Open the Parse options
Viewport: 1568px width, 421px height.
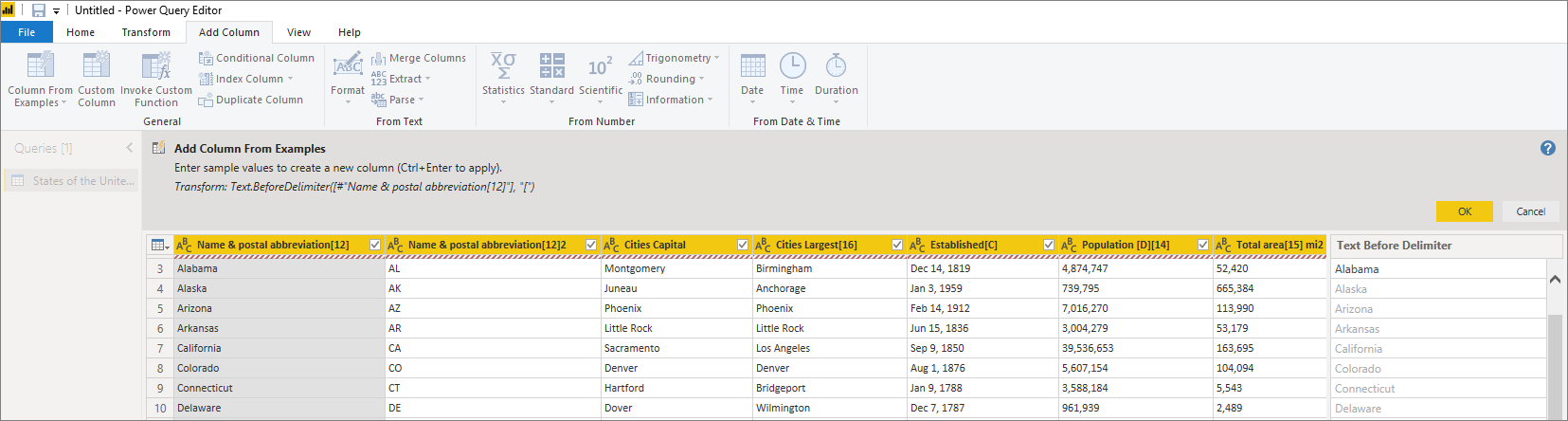[x=398, y=100]
